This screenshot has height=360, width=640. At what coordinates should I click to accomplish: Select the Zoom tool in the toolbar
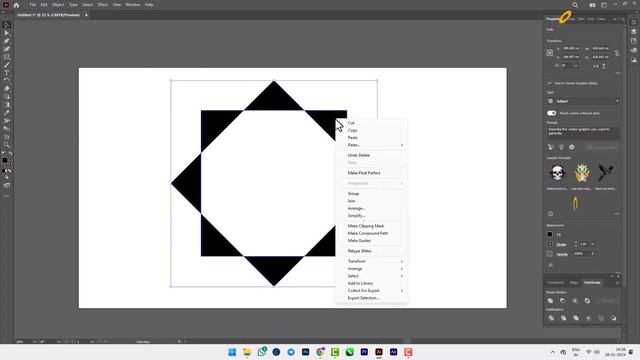click(x=7, y=144)
